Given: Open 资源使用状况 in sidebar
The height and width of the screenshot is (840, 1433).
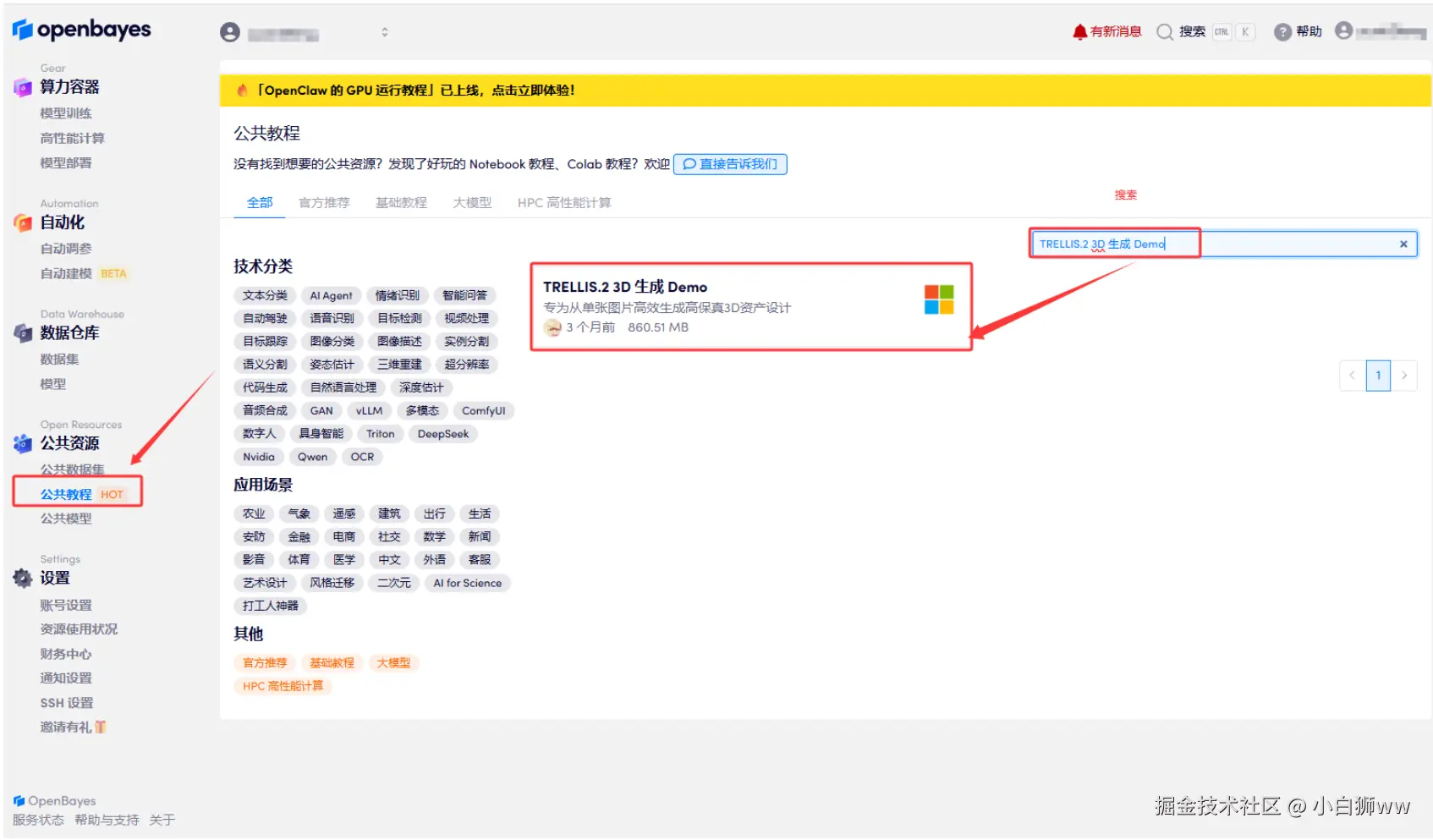Looking at the screenshot, I should (x=79, y=629).
